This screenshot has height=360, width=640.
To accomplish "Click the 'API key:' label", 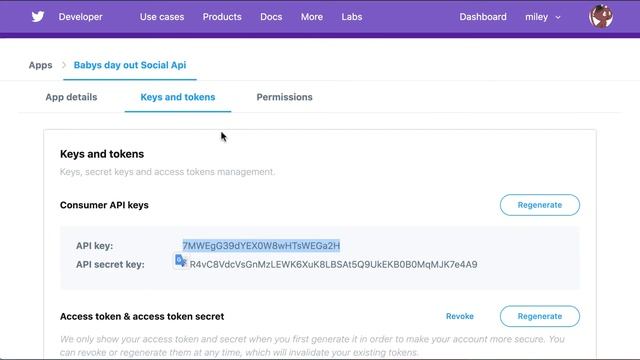I will (95, 246).
